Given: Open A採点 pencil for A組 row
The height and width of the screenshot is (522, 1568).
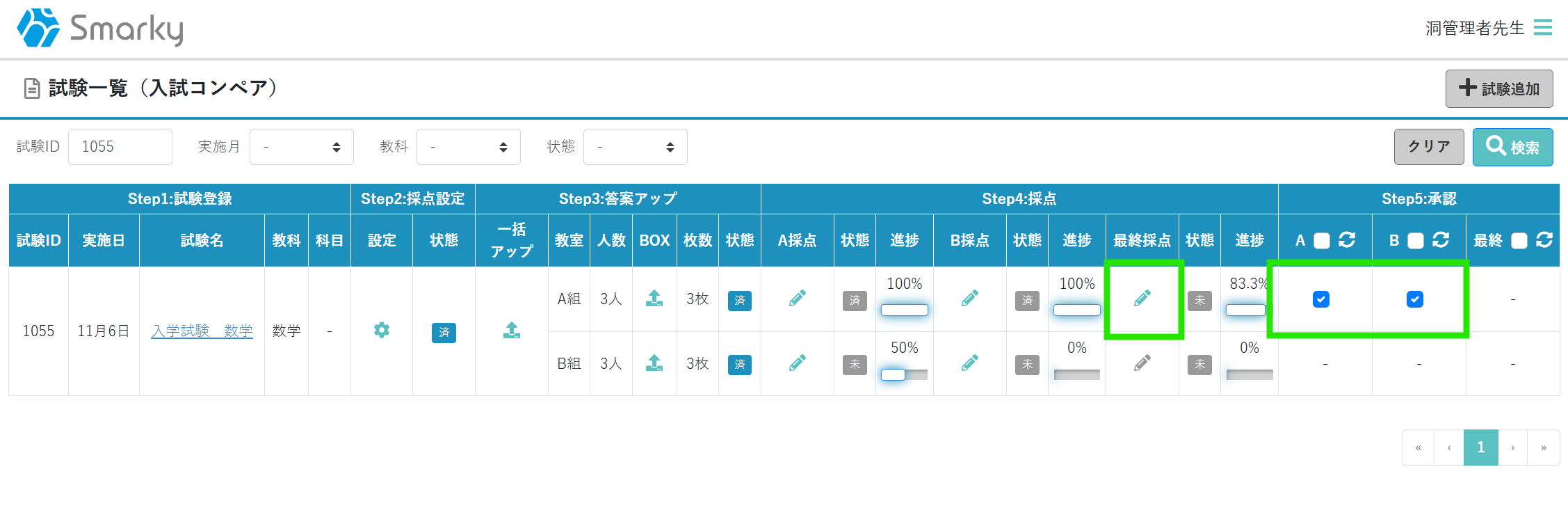Looking at the screenshot, I should tap(798, 299).
